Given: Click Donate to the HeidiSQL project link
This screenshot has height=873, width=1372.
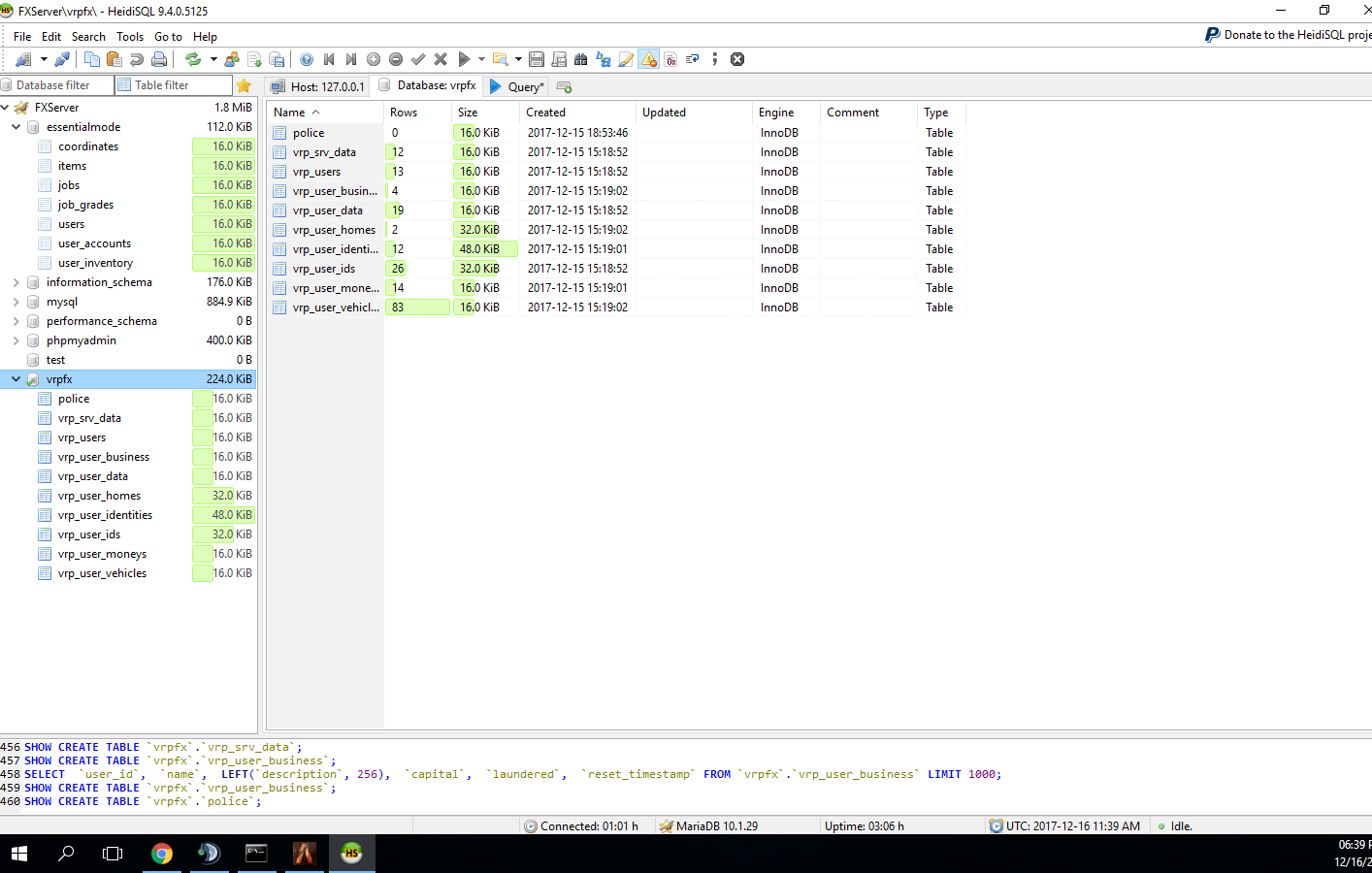Looking at the screenshot, I should pos(1289,35).
